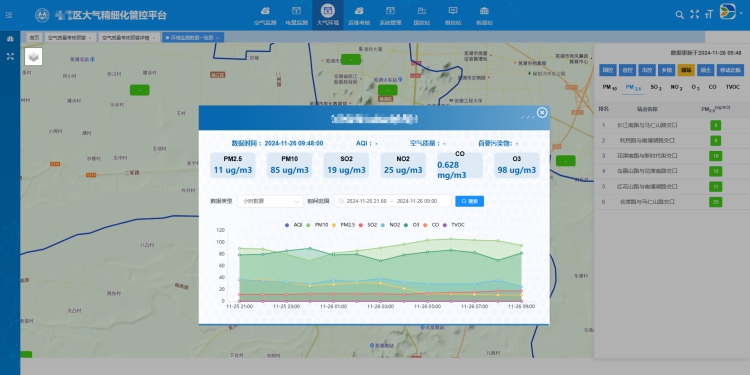This screenshot has height=375, width=750.
Task: Toggle O3 series in chart legend
Action: (x=411, y=225)
